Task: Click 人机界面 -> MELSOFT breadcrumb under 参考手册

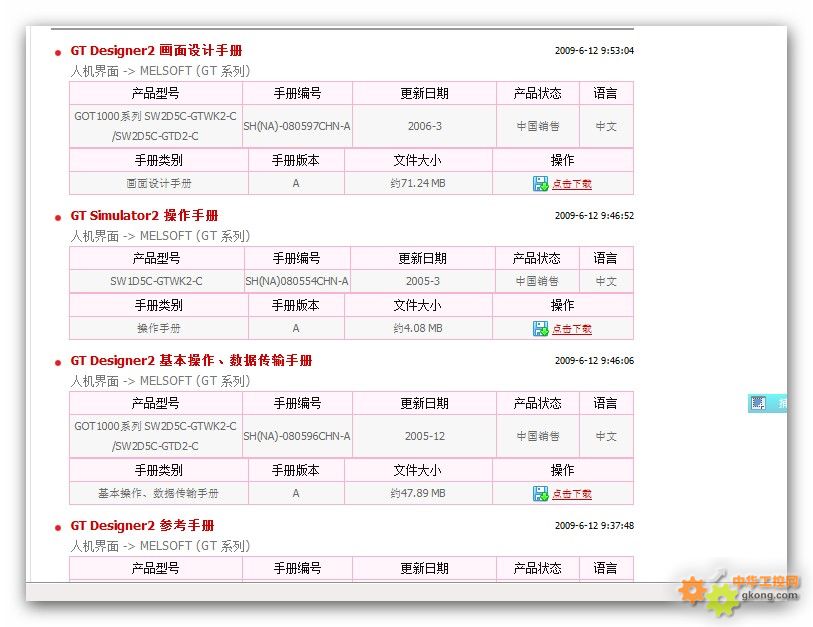Action: (x=160, y=546)
